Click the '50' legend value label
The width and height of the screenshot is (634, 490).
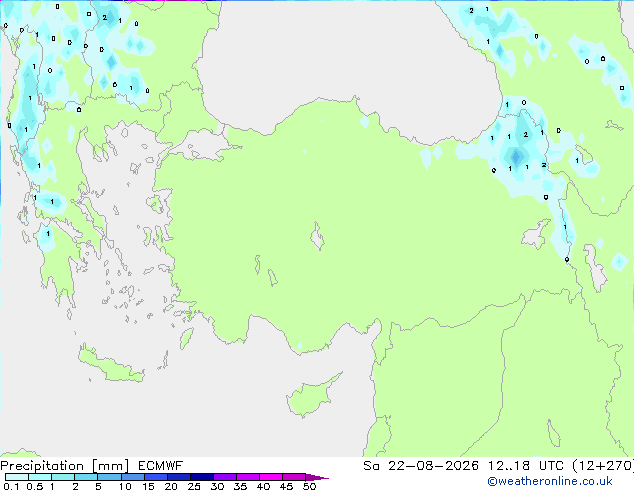[x=309, y=486]
